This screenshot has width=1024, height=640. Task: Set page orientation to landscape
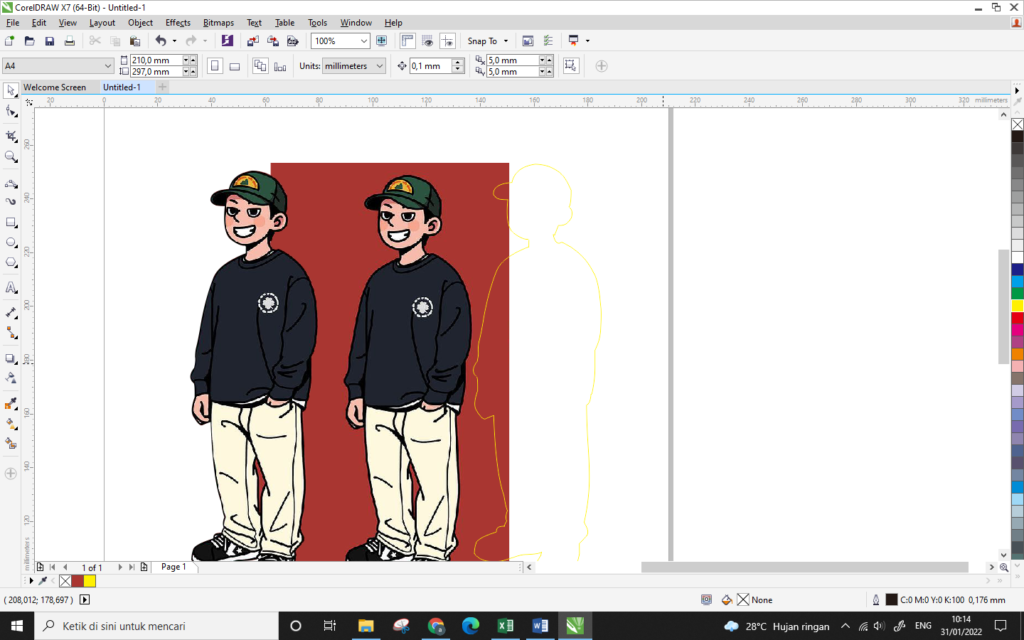point(234,64)
